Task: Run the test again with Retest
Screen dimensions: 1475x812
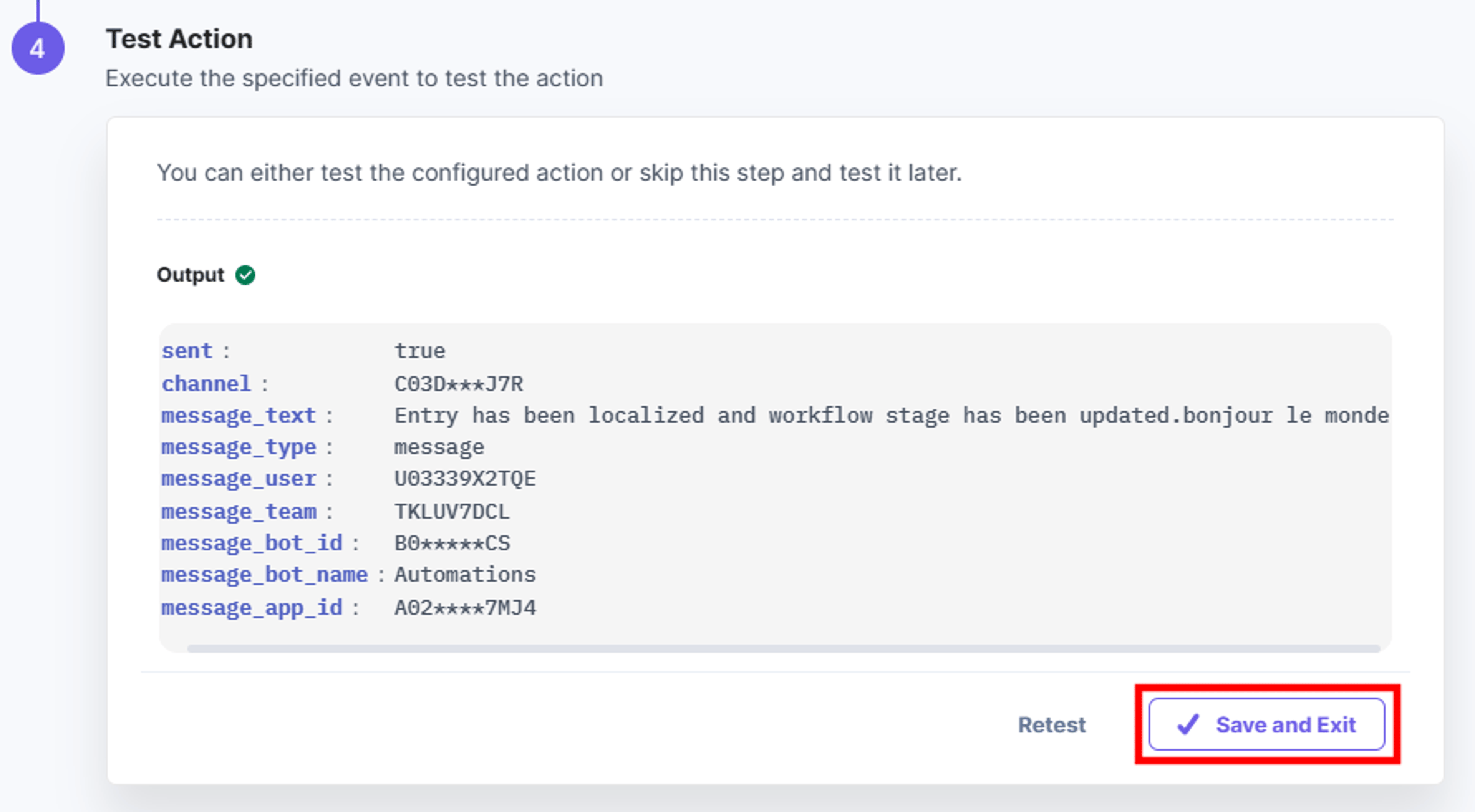Action: tap(1051, 725)
